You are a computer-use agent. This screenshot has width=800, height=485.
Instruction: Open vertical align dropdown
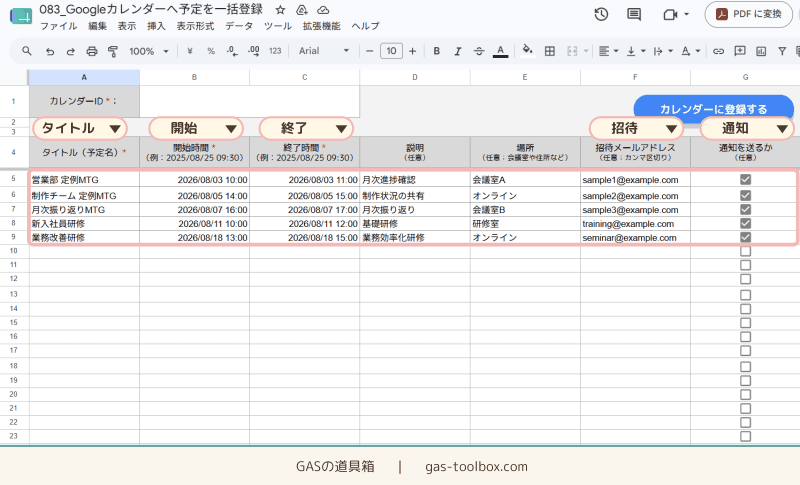point(636,51)
